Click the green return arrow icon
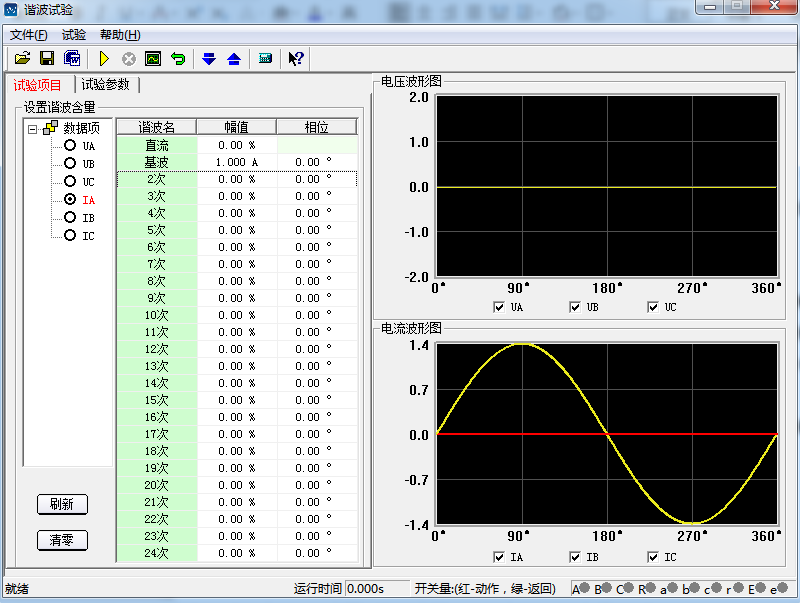The height and width of the screenshot is (603, 800). 178,58
